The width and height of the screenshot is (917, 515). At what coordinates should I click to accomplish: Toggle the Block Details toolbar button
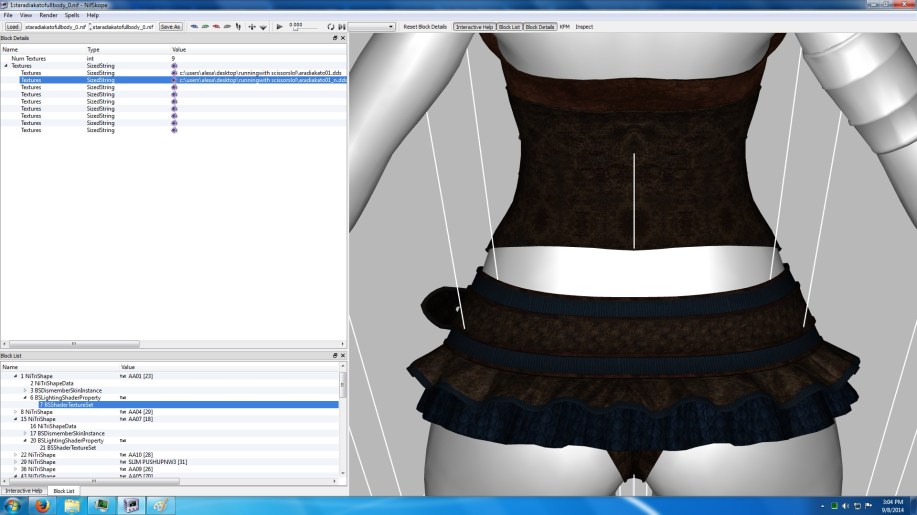click(540, 26)
